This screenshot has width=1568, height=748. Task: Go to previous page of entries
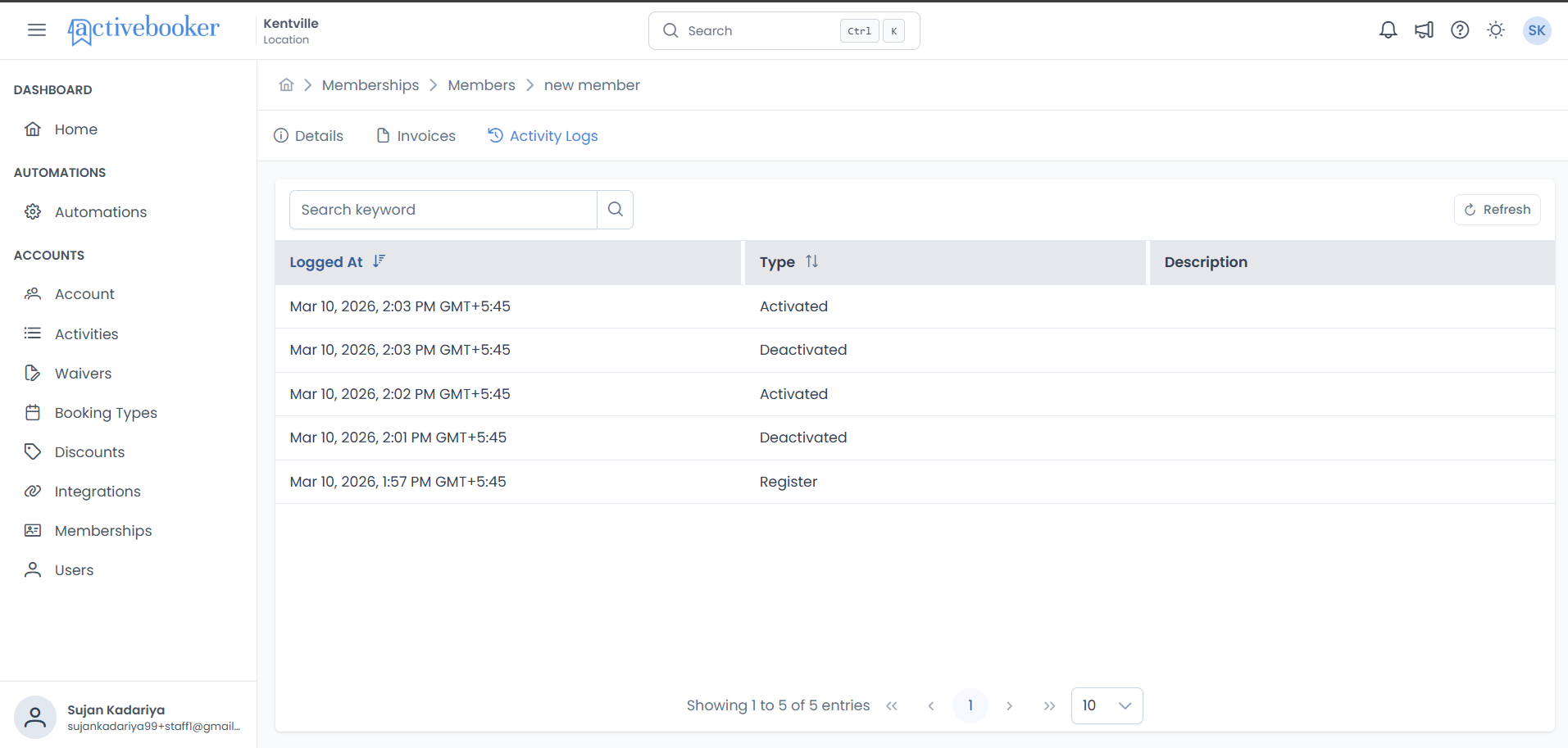pos(931,705)
